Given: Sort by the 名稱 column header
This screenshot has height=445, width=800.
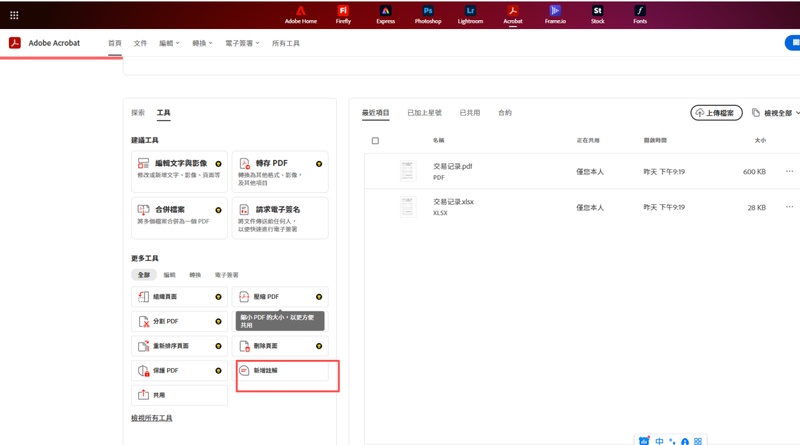Looking at the screenshot, I should [x=438, y=140].
